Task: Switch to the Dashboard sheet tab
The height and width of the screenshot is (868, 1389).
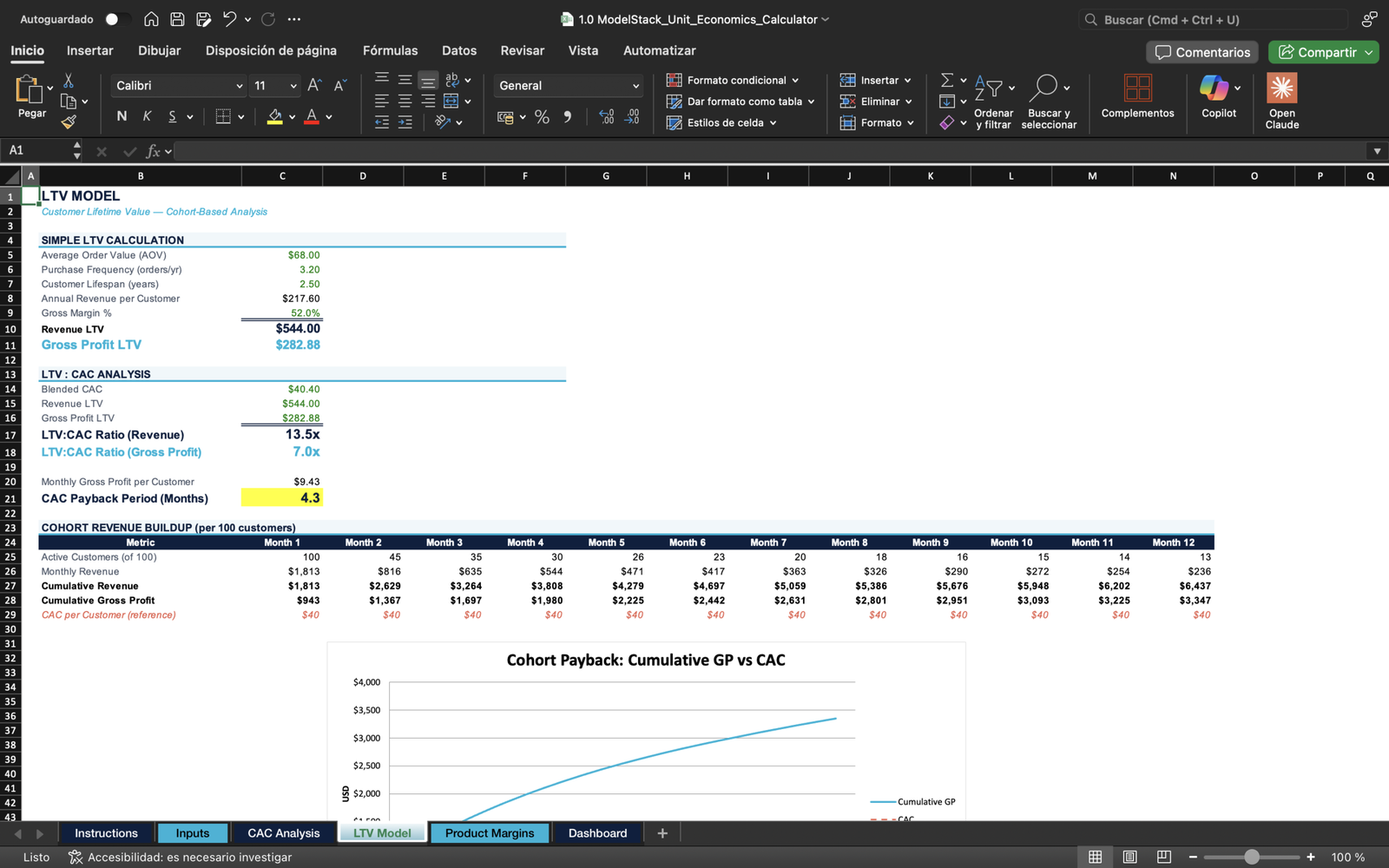Action: point(597,833)
